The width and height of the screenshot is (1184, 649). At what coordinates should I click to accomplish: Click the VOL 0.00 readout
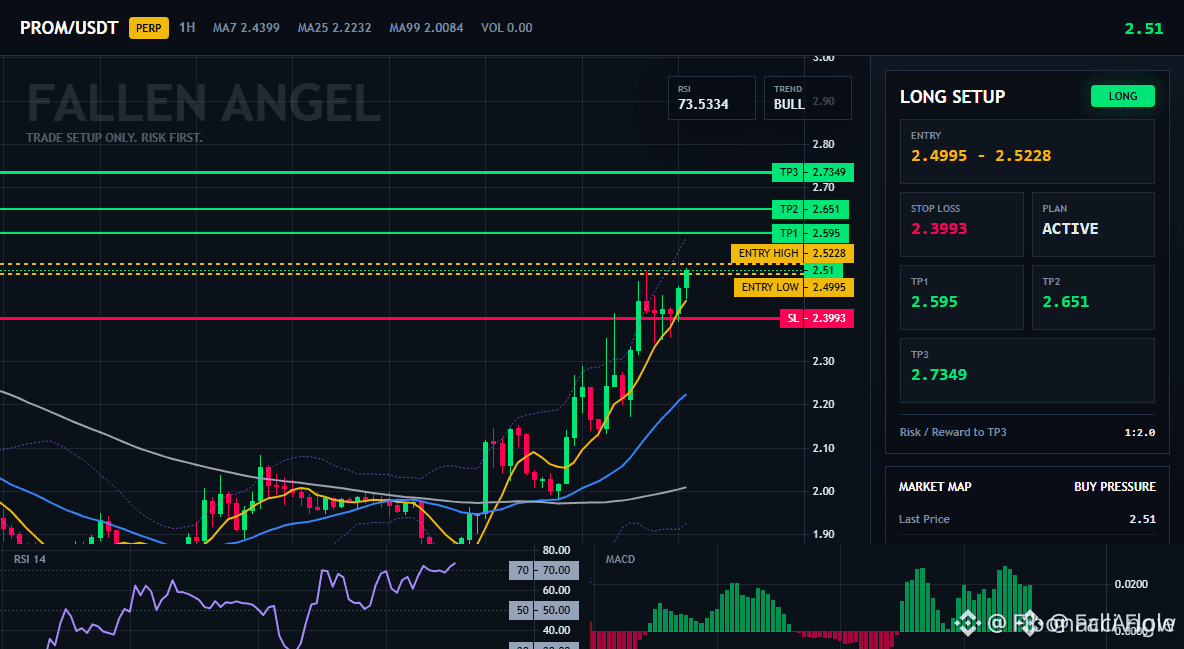(507, 27)
